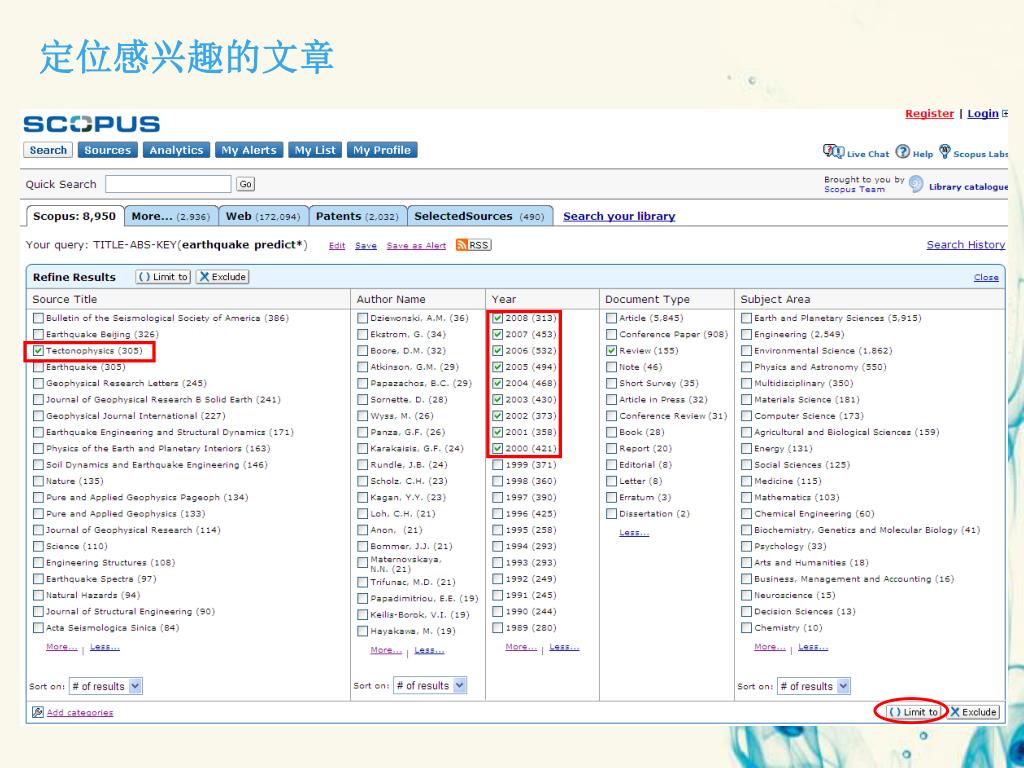Click the Login link
1024x768 pixels.
tap(983, 114)
